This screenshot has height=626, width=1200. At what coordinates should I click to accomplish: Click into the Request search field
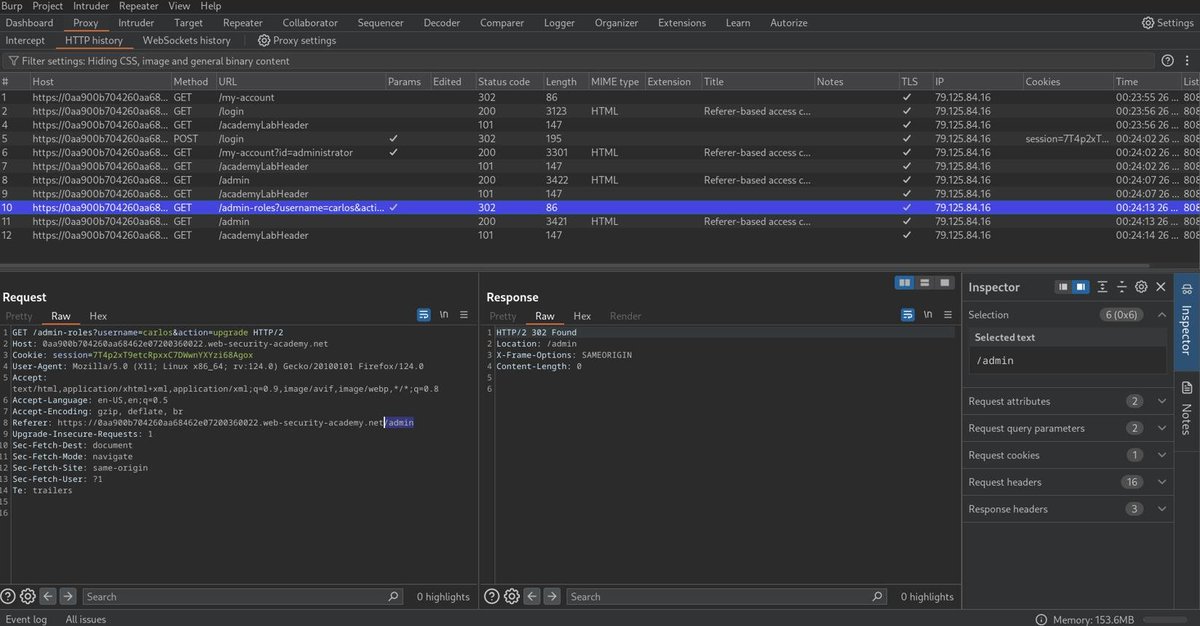point(242,596)
